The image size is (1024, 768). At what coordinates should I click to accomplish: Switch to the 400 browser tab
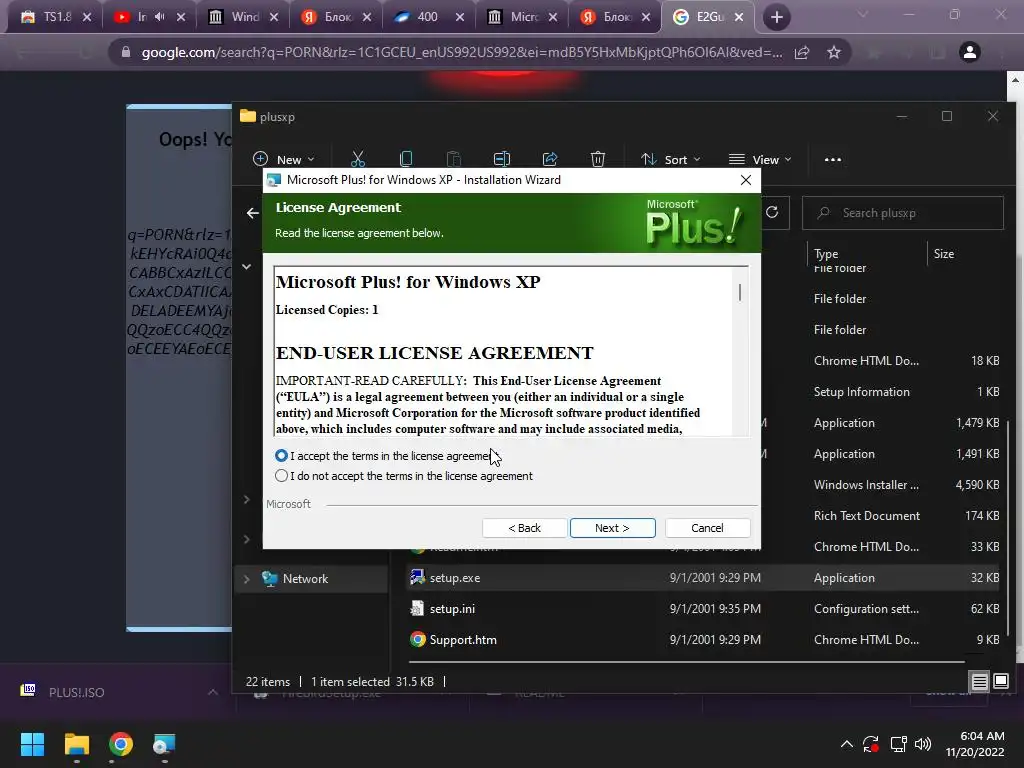coord(427,17)
